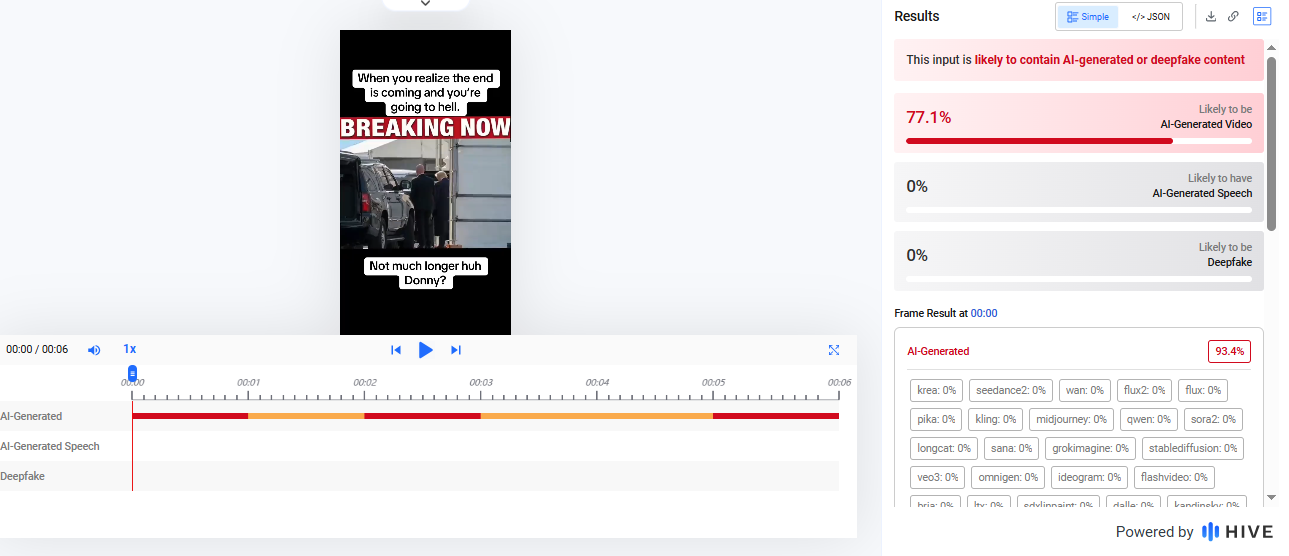
Task: Toggle the detailed results layout icon
Action: click(x=1262, y=17)
